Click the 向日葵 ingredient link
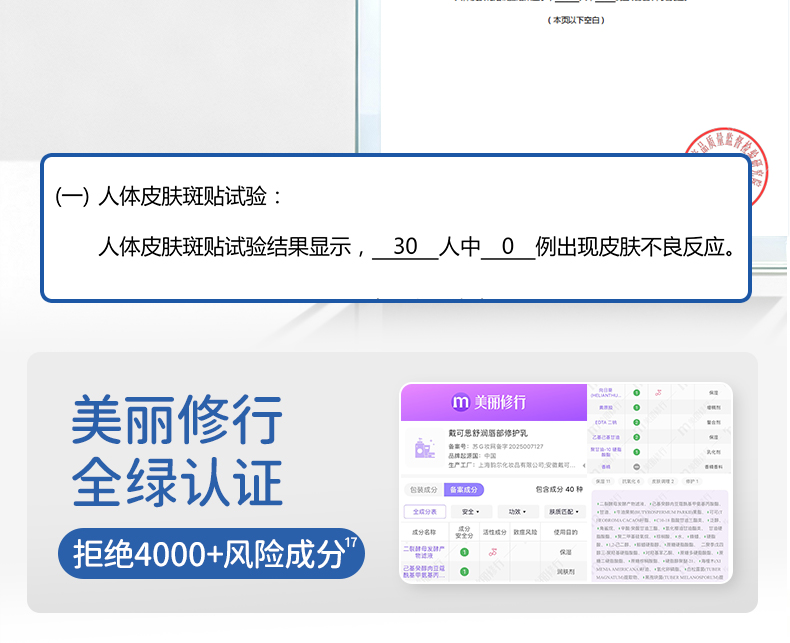 point(606,393)
